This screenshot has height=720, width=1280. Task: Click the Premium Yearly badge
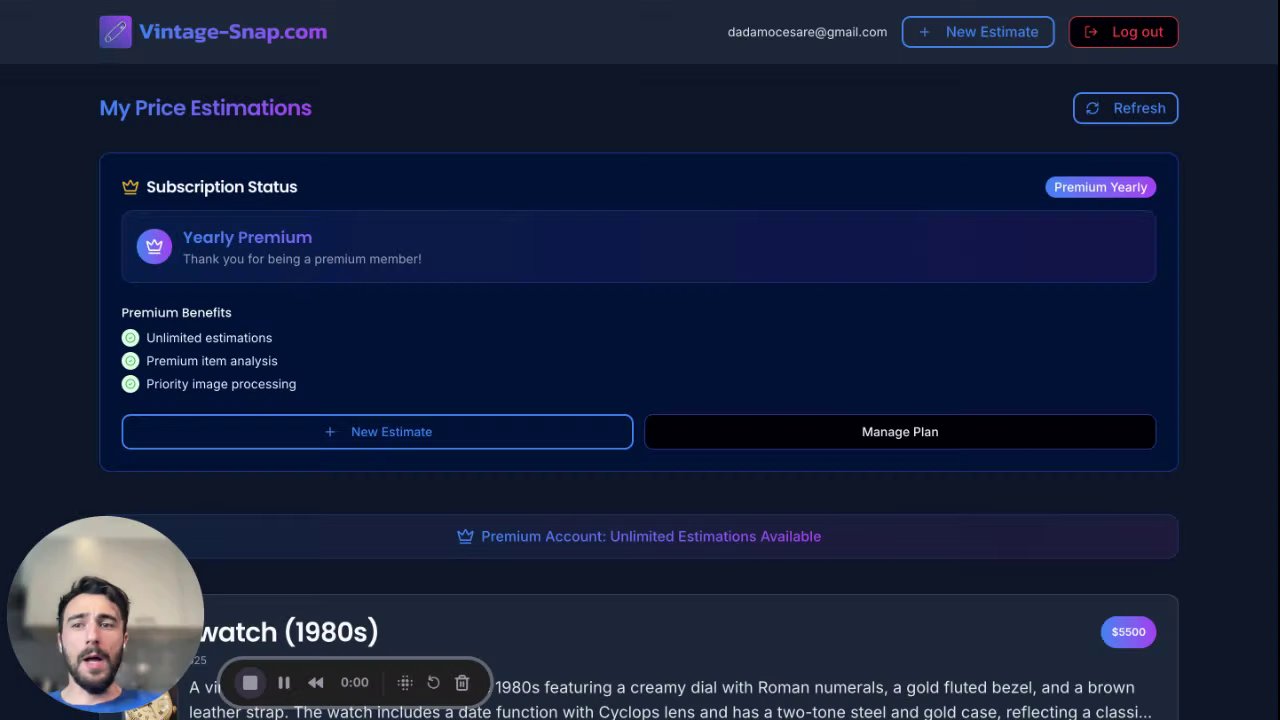[x=1100, y=187]
